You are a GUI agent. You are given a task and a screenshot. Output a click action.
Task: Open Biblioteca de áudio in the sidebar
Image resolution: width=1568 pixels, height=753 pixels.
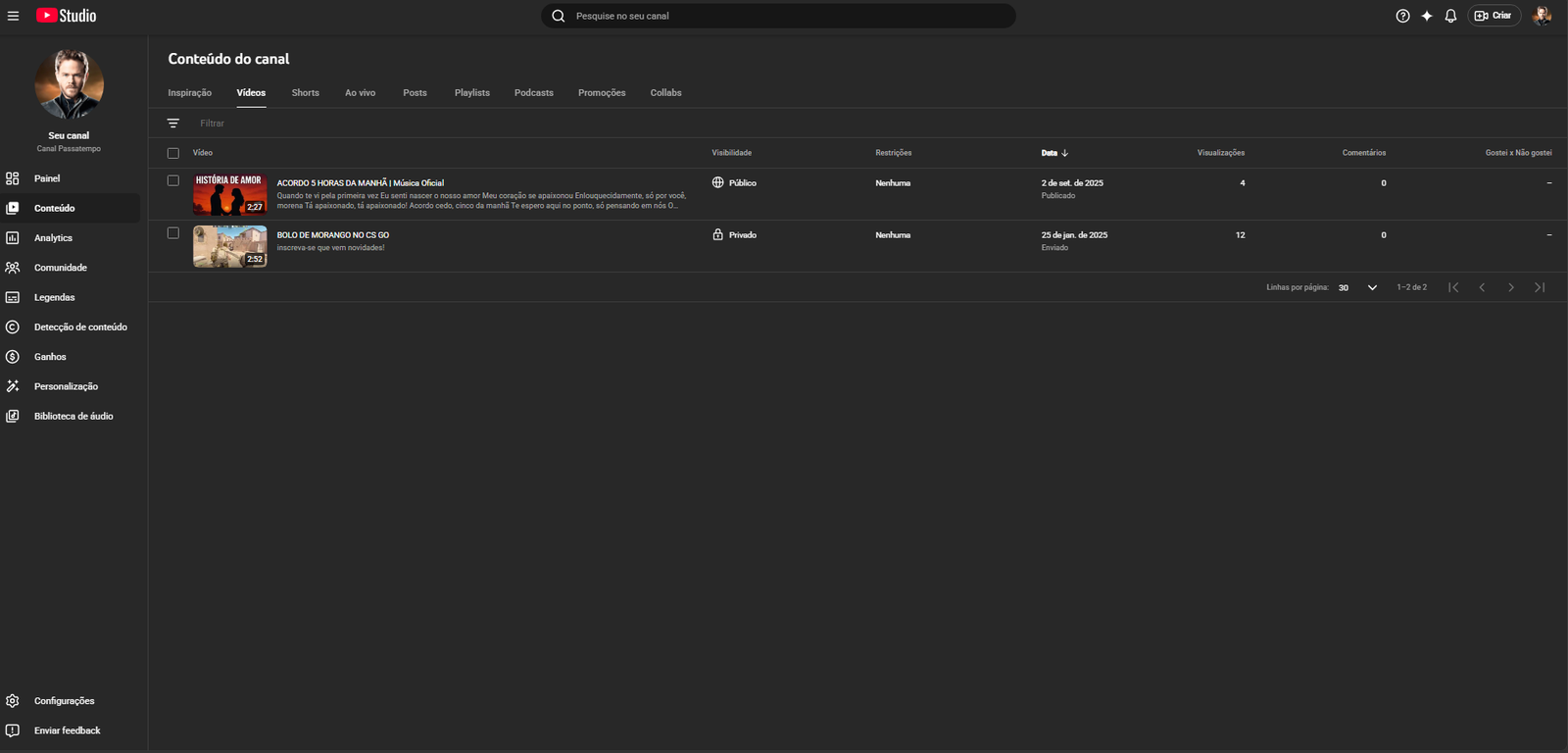point(73,417)
